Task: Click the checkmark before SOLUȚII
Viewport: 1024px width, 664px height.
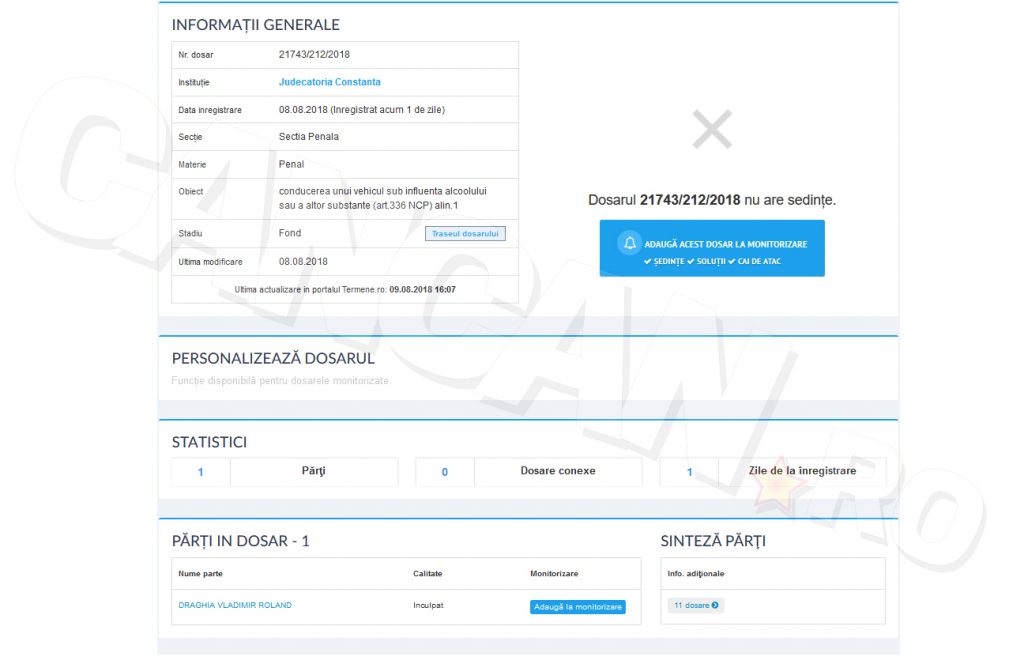Action: [x=691, y=261]
